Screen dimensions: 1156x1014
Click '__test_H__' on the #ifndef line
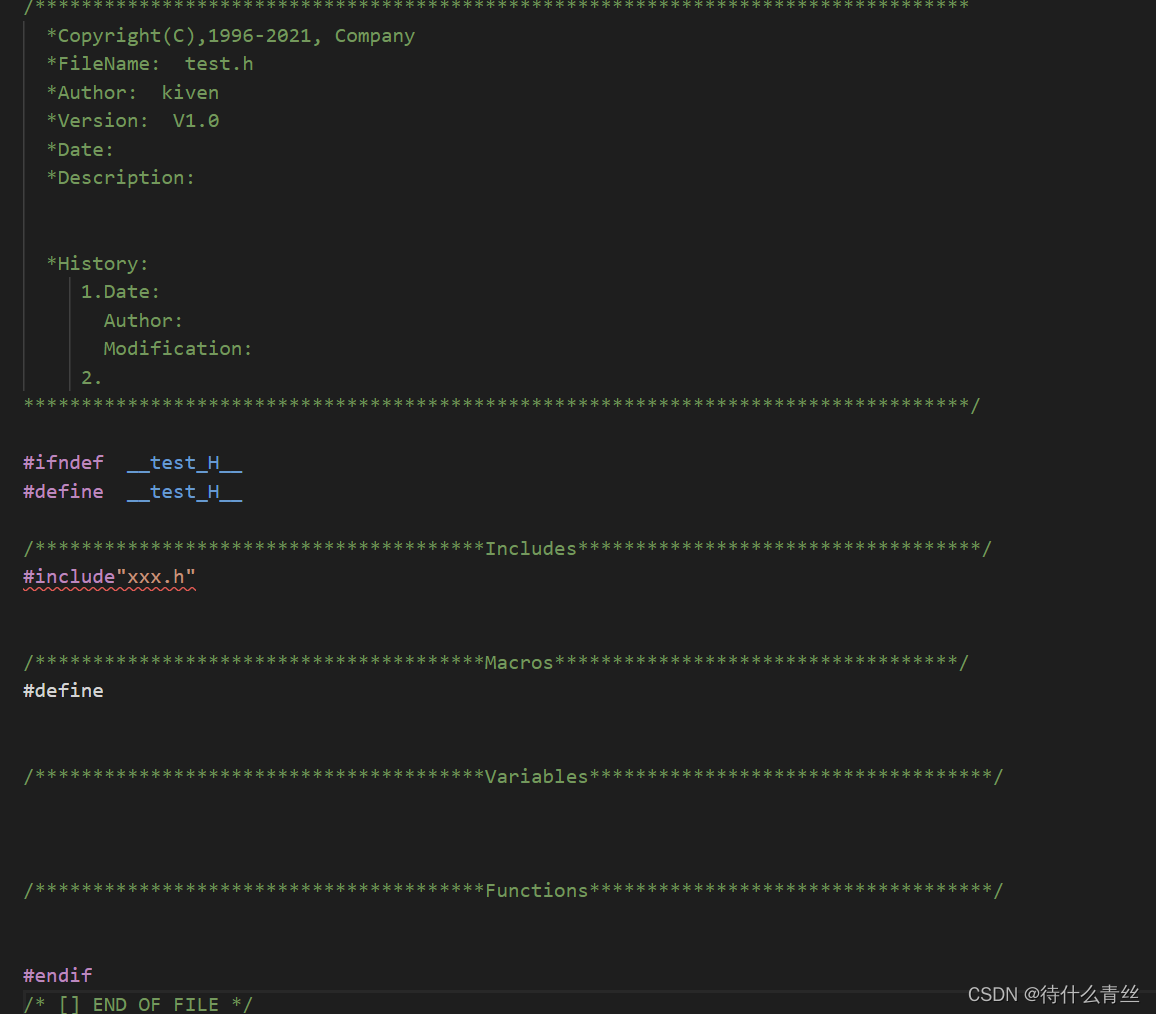184,462
